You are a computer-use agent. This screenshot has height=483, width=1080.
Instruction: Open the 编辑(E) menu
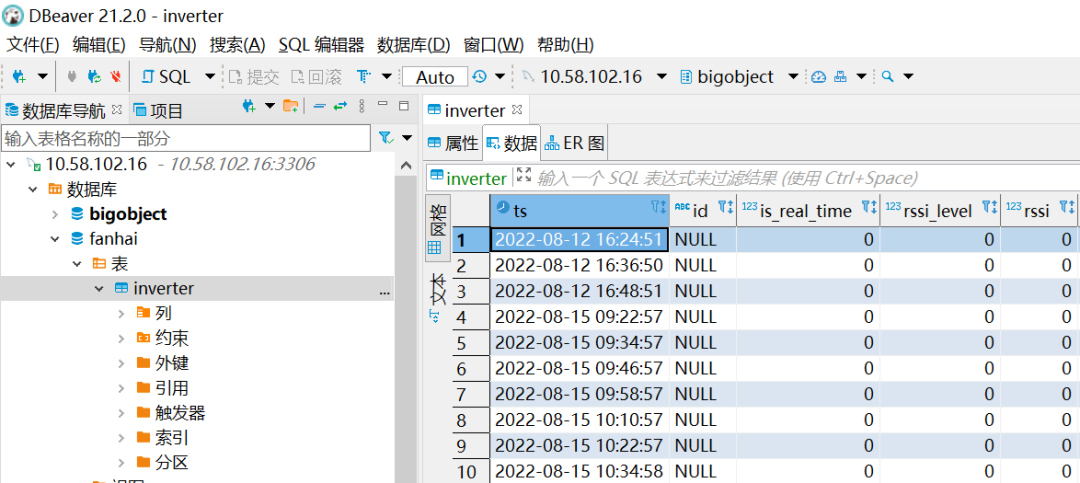98,45
